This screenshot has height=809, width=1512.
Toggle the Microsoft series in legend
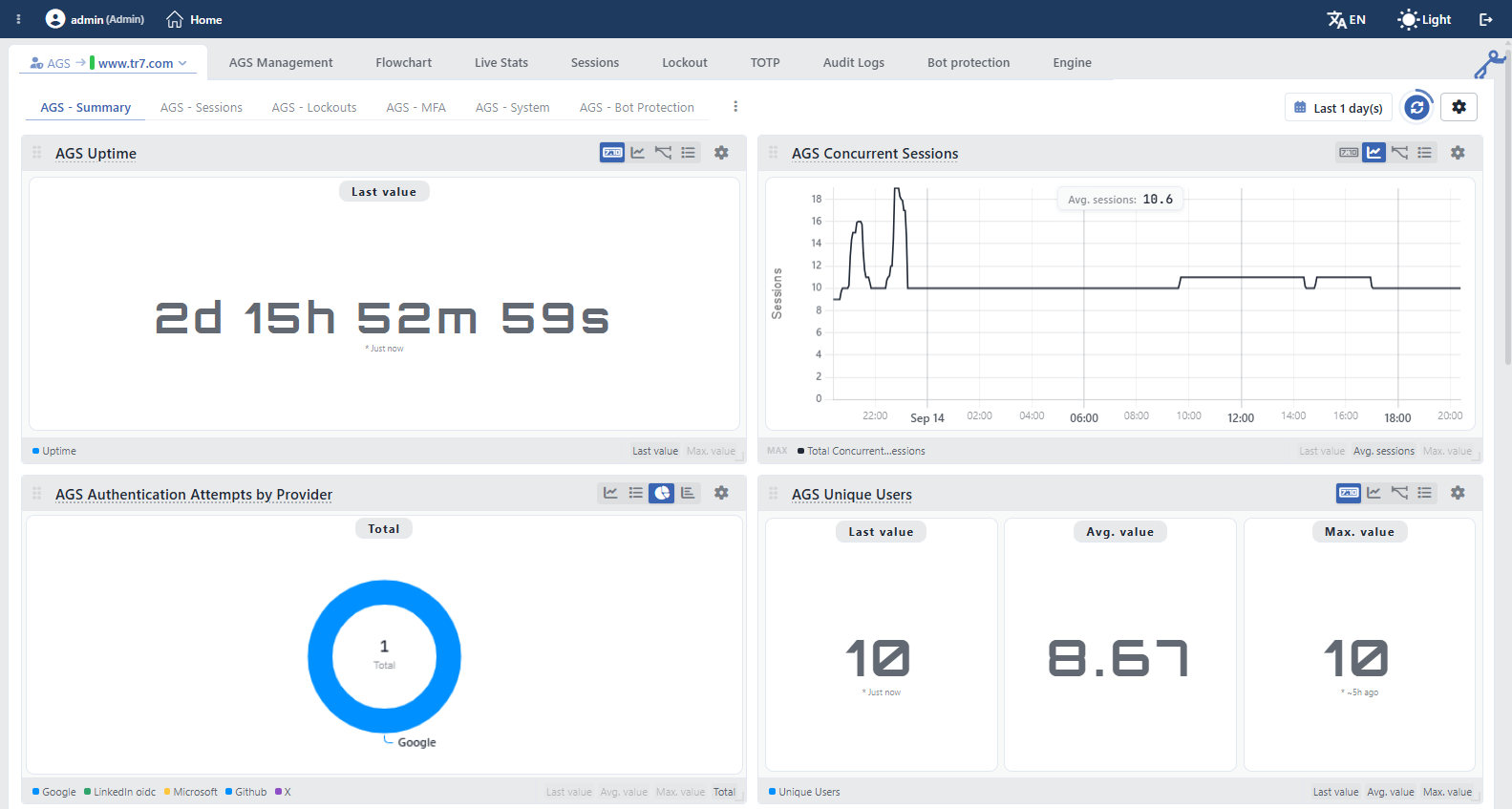pyautogui.click(x=191, y=792)
